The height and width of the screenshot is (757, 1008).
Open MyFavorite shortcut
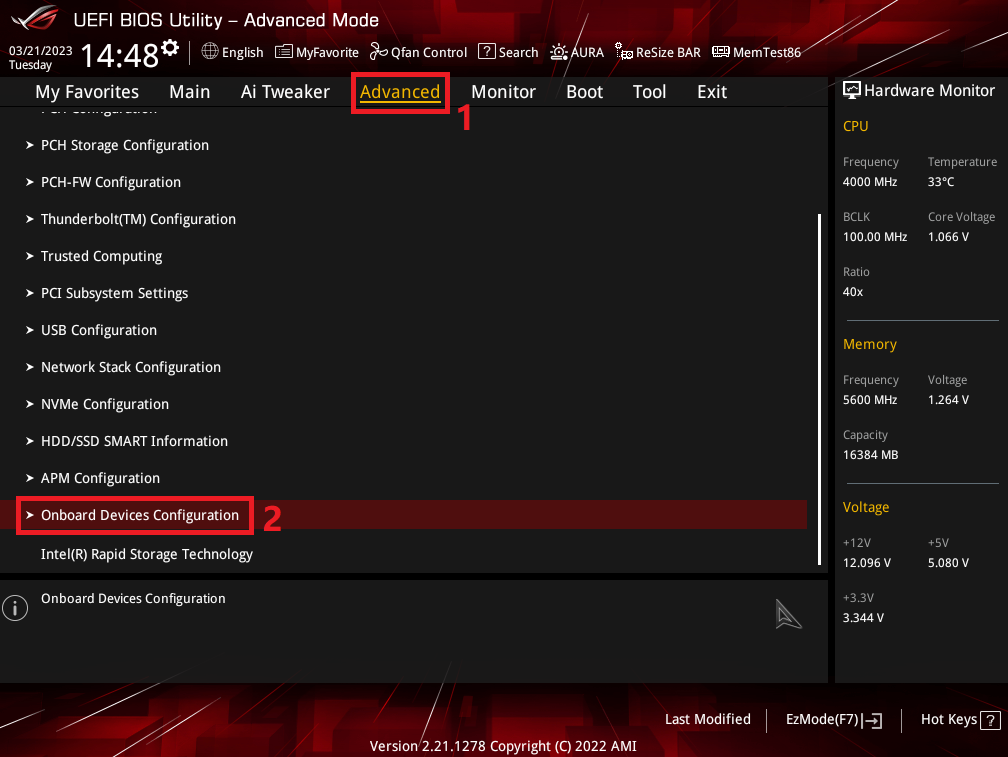[317, 52]
